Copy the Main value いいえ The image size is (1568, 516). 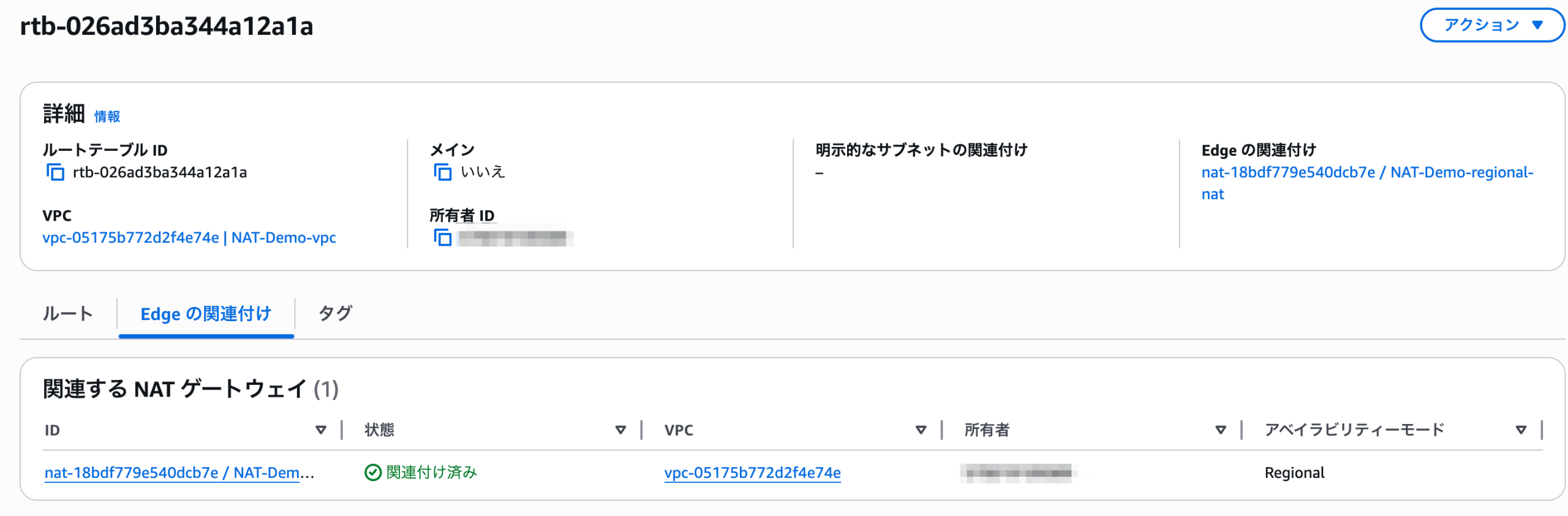(x=442, y=172)
